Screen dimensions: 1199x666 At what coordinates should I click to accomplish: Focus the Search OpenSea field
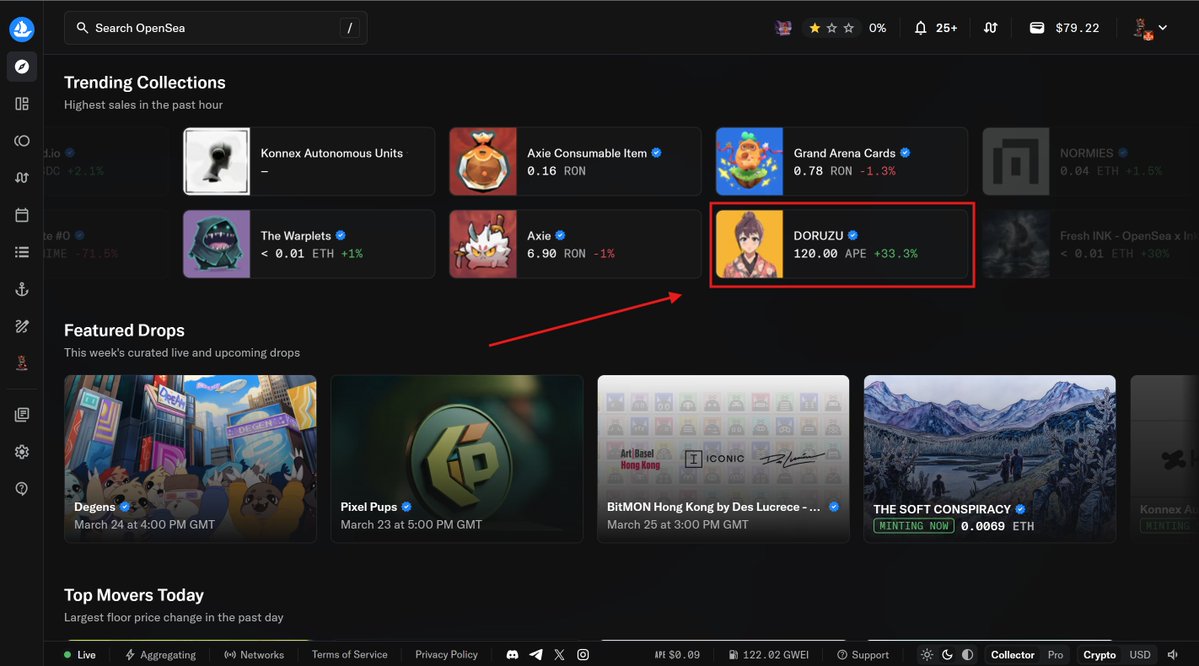click(216, 28)
